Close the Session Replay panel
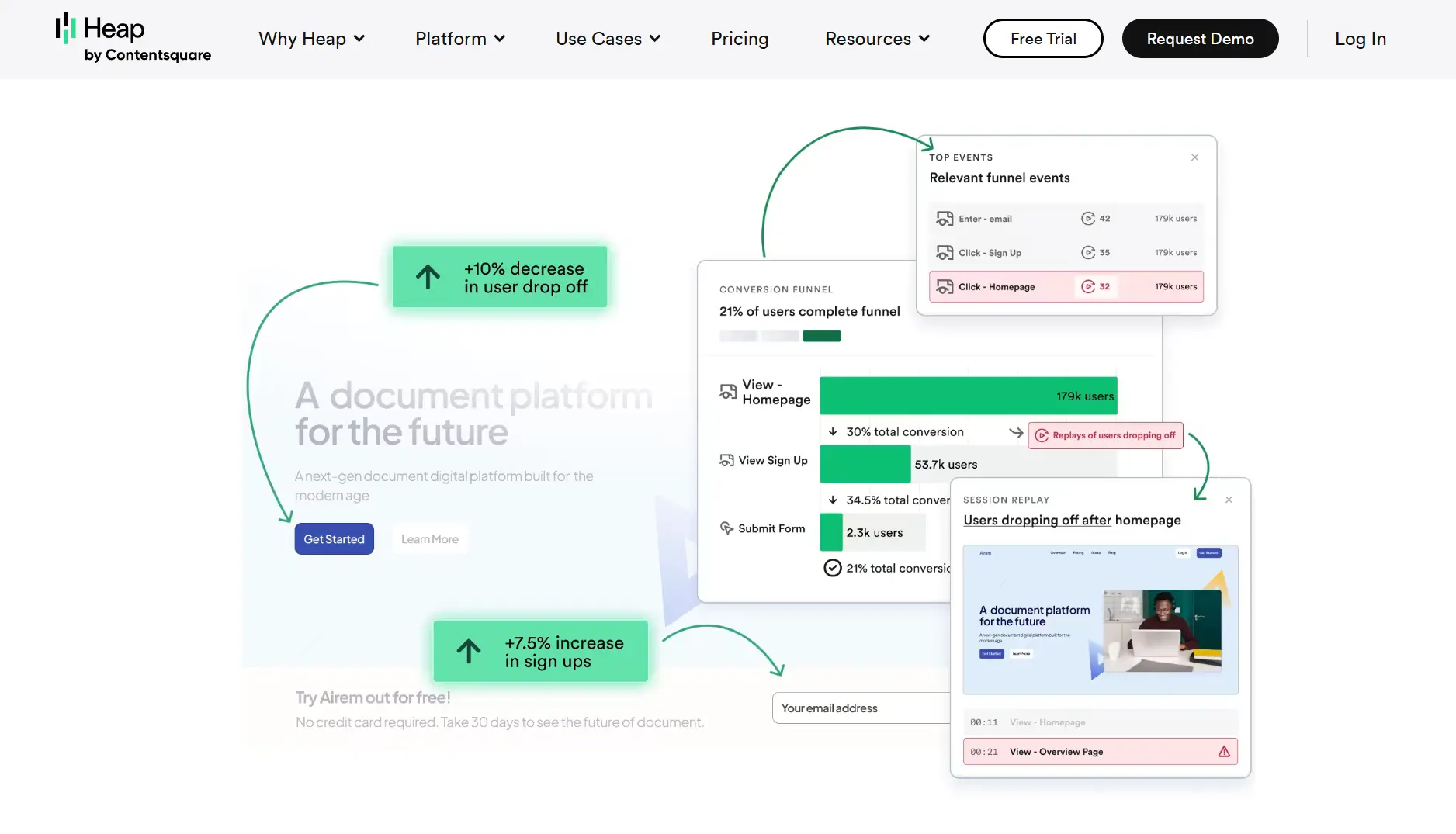This screenshot has width=1456, height=834. [x=1229, y=500]
